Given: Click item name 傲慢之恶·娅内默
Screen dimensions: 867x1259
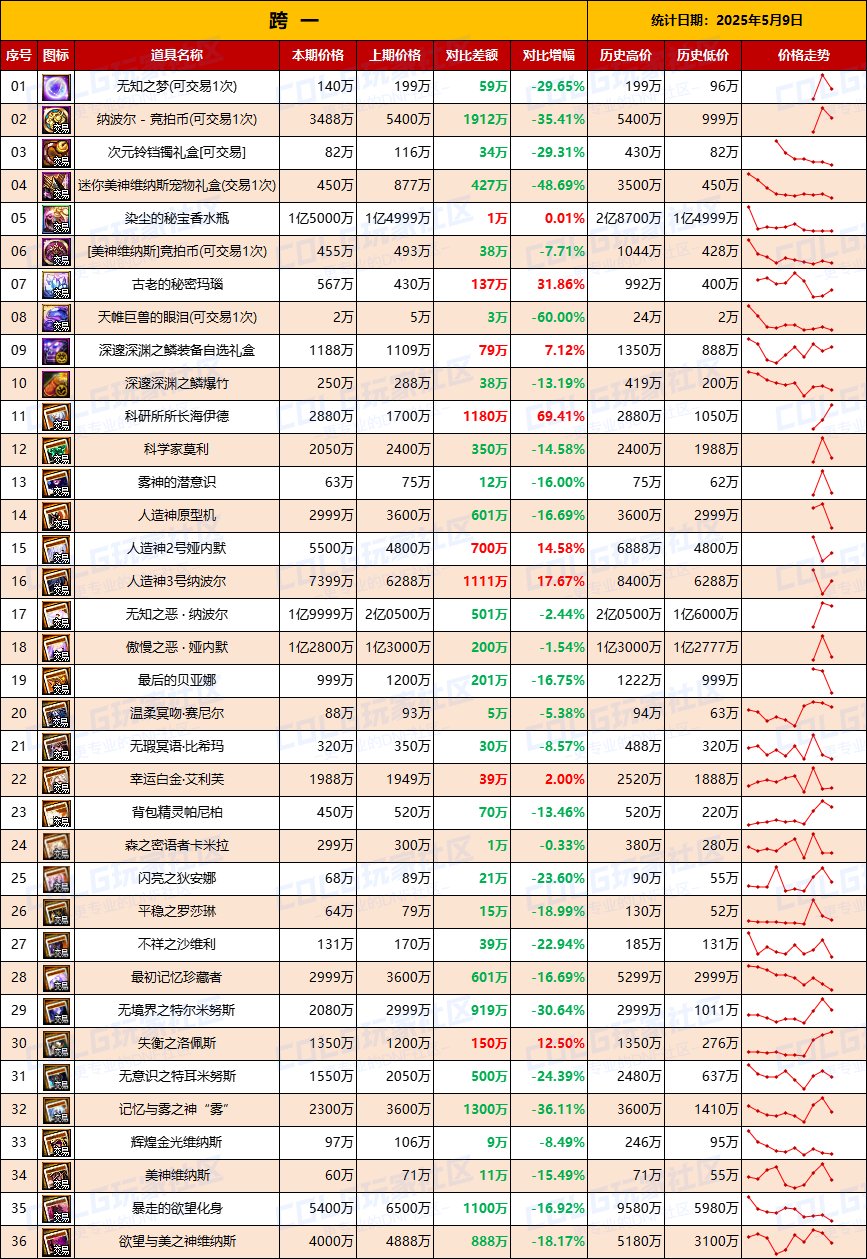Looking at the screenshot, I should pyautogui.click(x=177, y=648).
